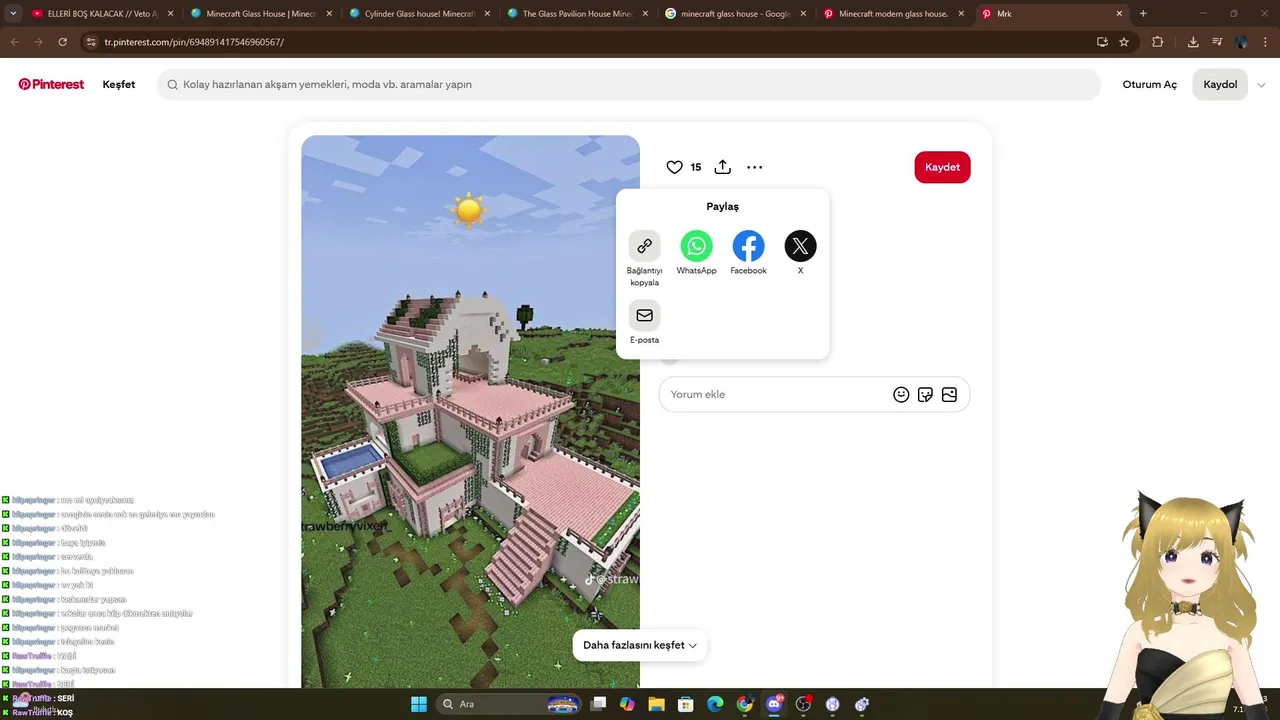The image size is (1280, 720).
Task: Switch to minecraft glass house Google tab
Action: coord(735,14)
